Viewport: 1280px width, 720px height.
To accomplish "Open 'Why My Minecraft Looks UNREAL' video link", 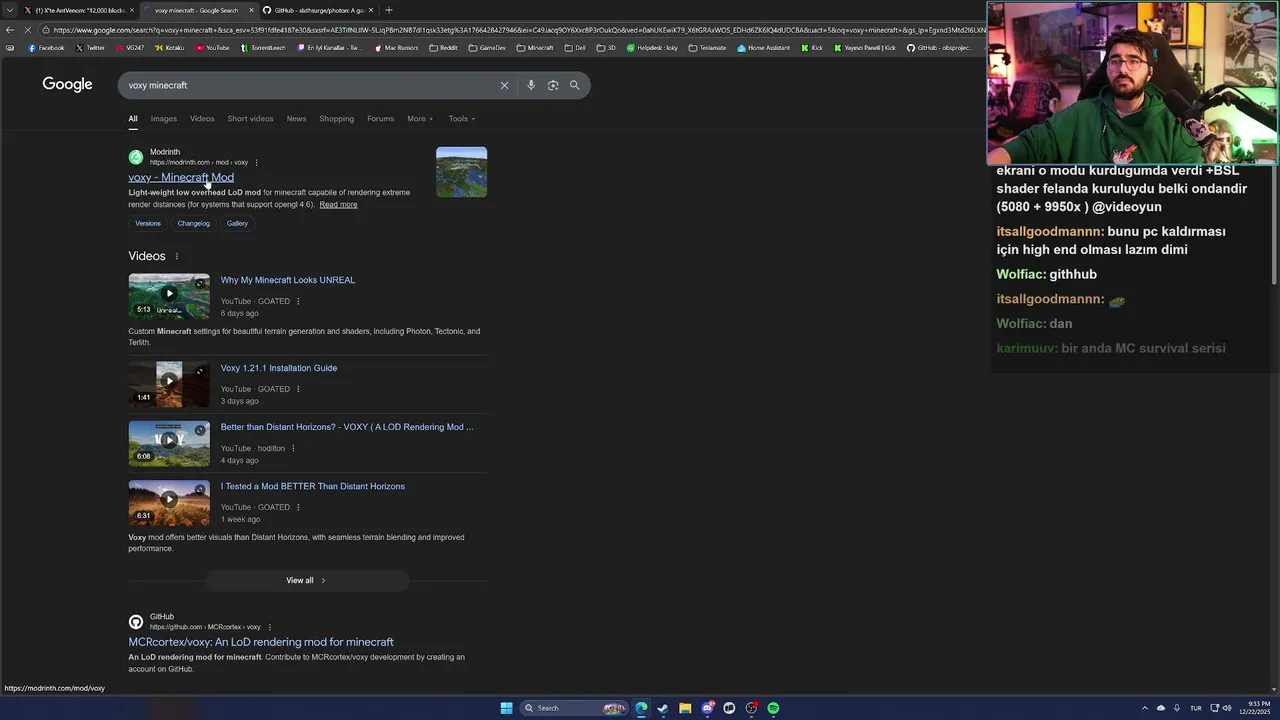I will point(288,280).
